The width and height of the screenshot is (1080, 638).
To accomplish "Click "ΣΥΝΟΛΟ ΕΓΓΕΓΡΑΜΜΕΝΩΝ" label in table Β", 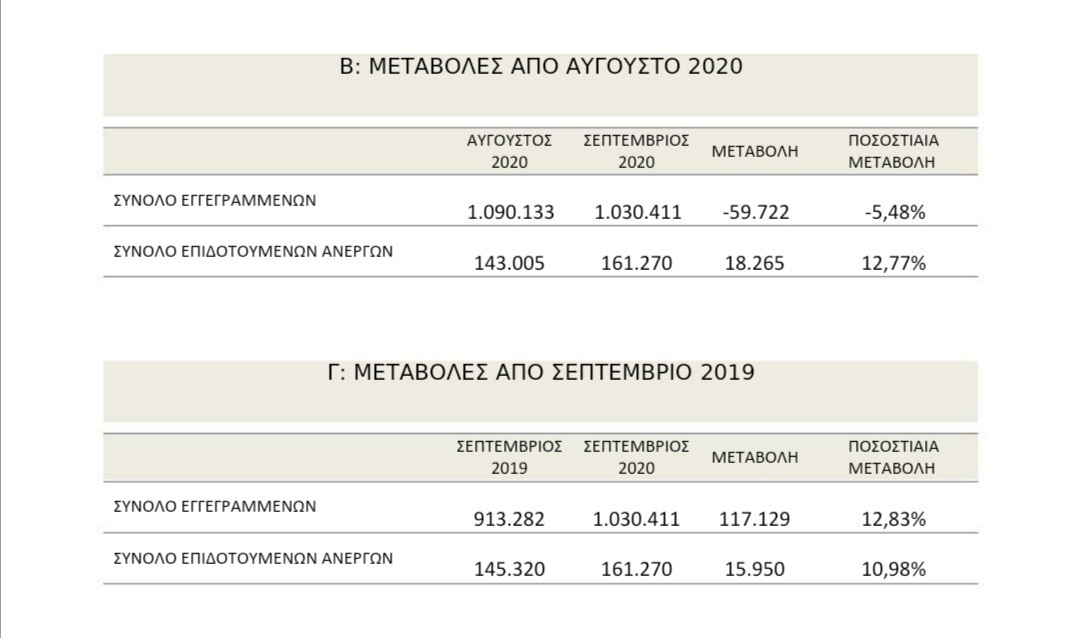I will 214,200.
